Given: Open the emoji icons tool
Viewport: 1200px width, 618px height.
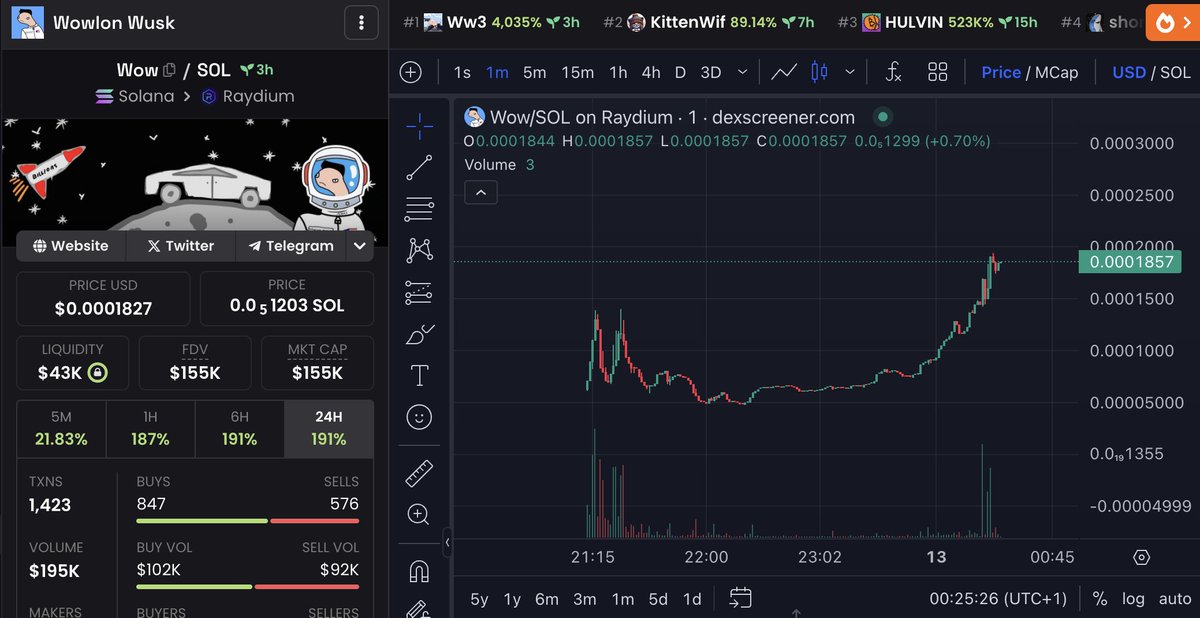Looking at the screenshot, I should click(420, 416).
